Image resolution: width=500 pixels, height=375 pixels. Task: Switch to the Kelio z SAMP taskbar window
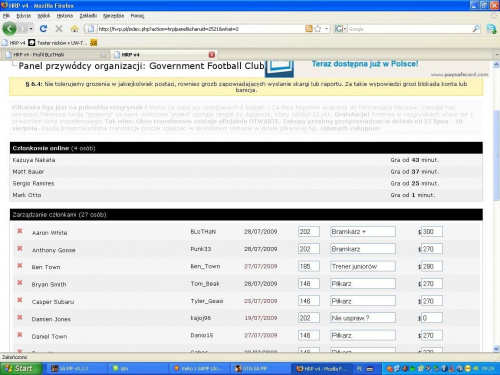pos(199,368)
